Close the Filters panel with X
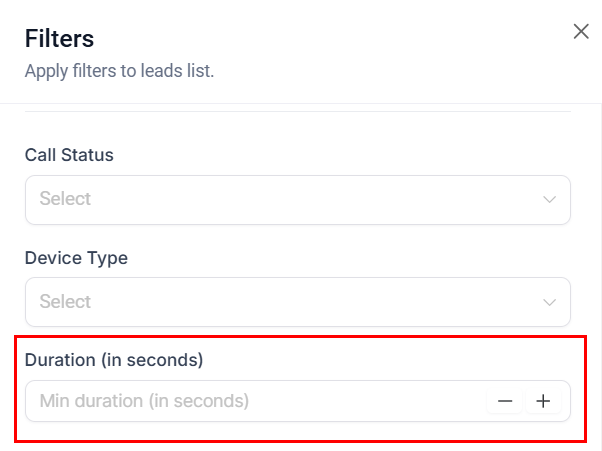Image resolution: width=602 pixels, height=451 pixels. (x=581, y=31)
